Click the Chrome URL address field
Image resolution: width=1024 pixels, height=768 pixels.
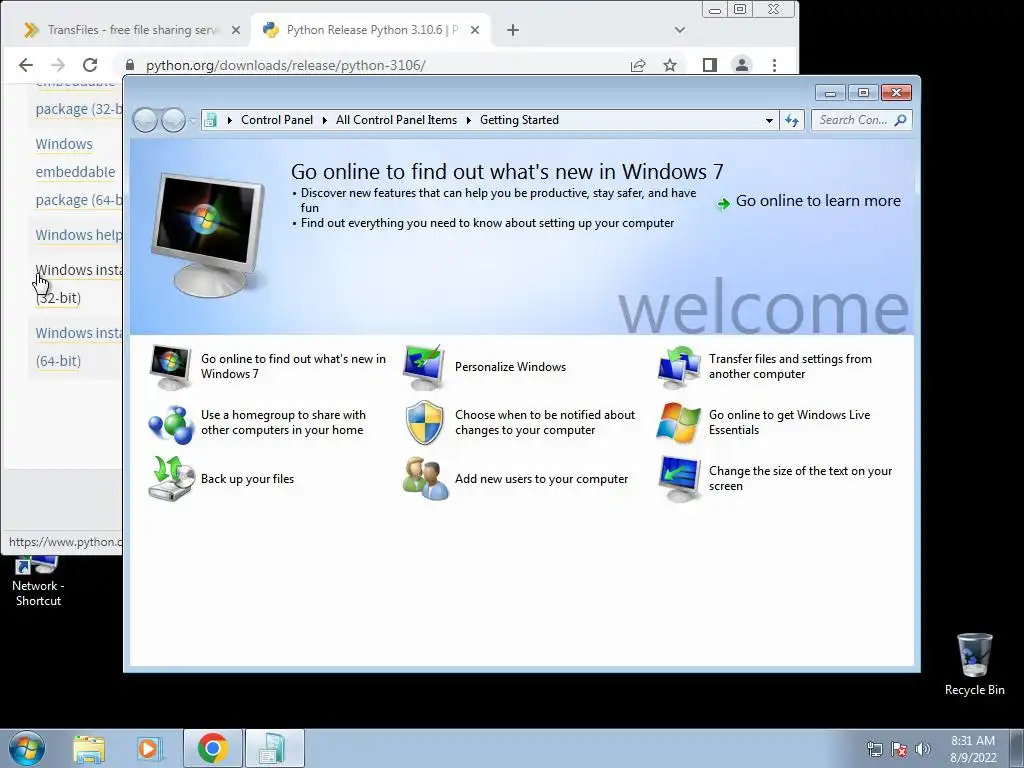pos(285,65)
